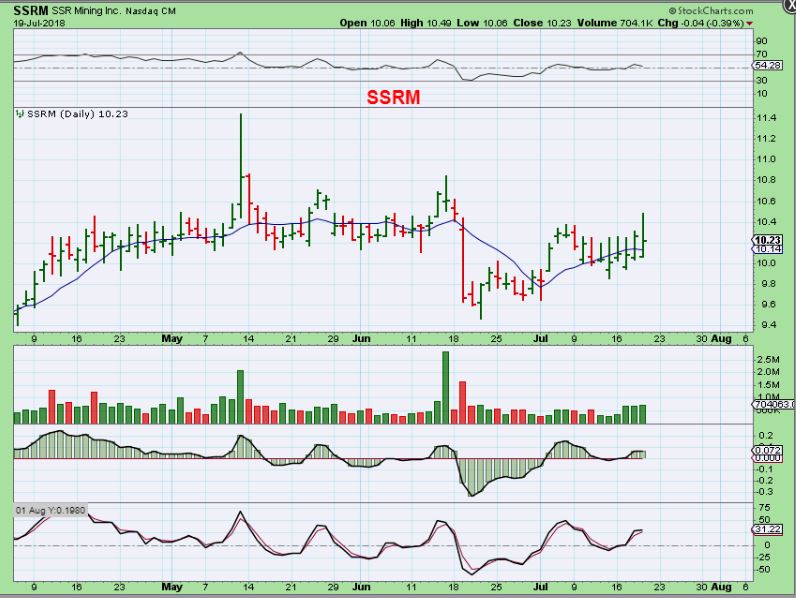Click the 'SSRM (Daily) 10.23' legend label
Screen dimensions: 796x598
tap(77, 114)
